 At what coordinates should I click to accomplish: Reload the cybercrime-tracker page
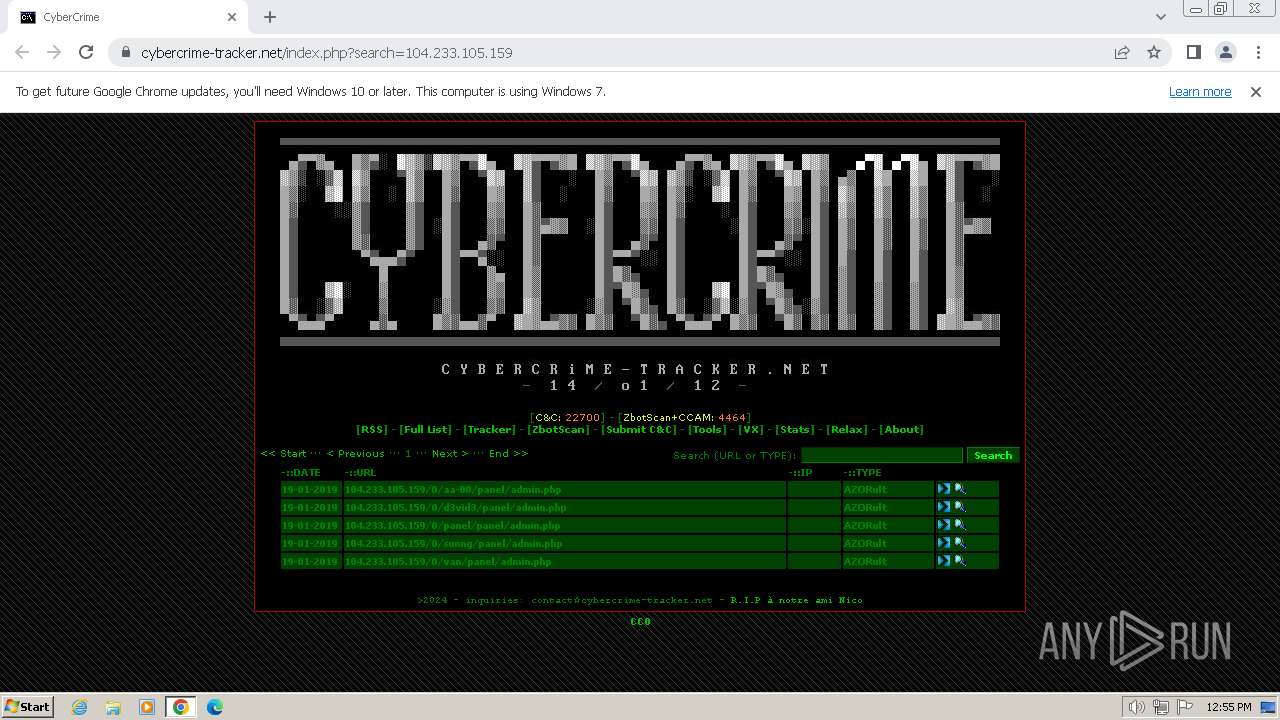(x=86, y=52)
